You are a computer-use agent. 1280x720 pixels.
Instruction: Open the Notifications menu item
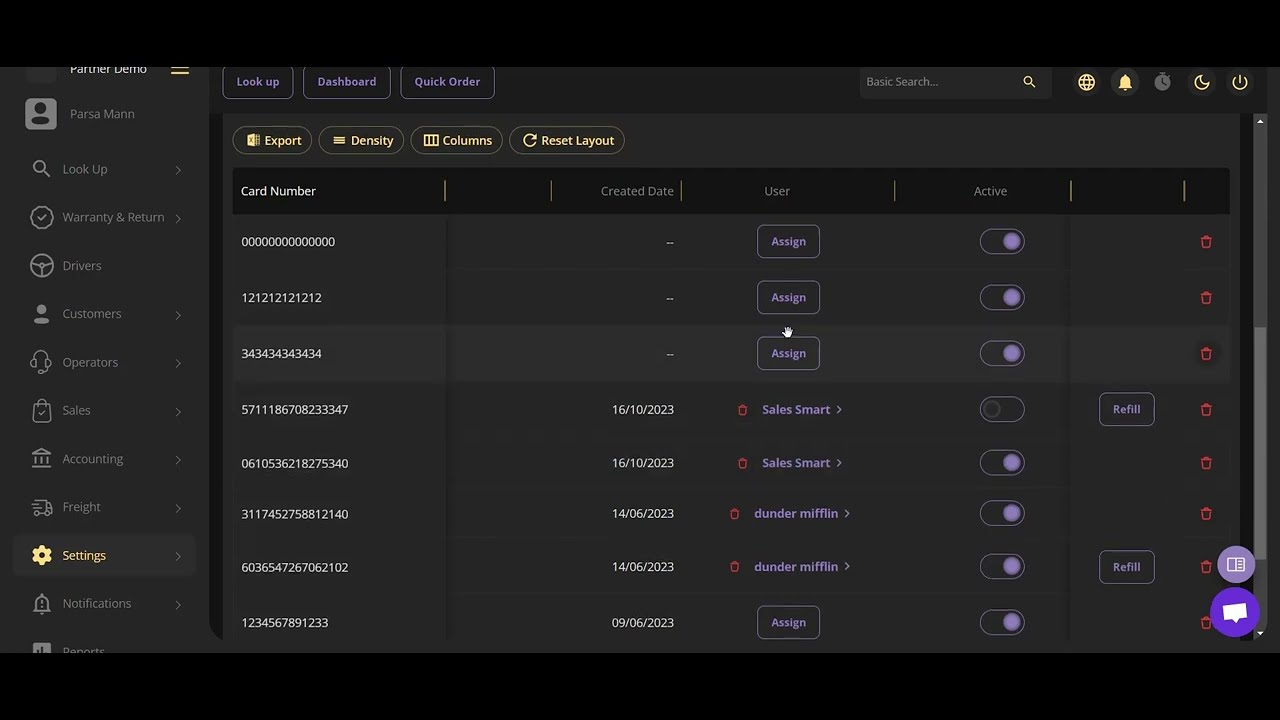(x=97, y=604)
